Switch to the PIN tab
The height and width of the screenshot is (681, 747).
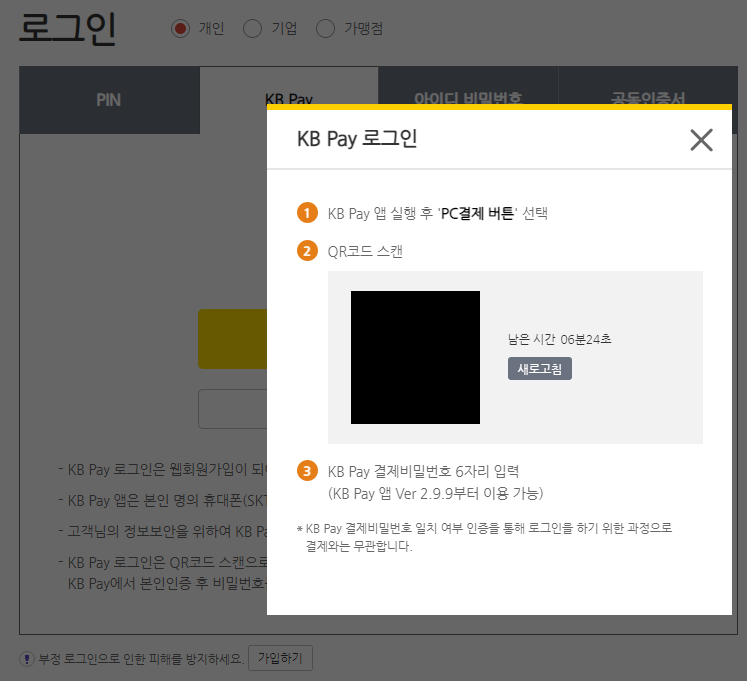point(109,100)
